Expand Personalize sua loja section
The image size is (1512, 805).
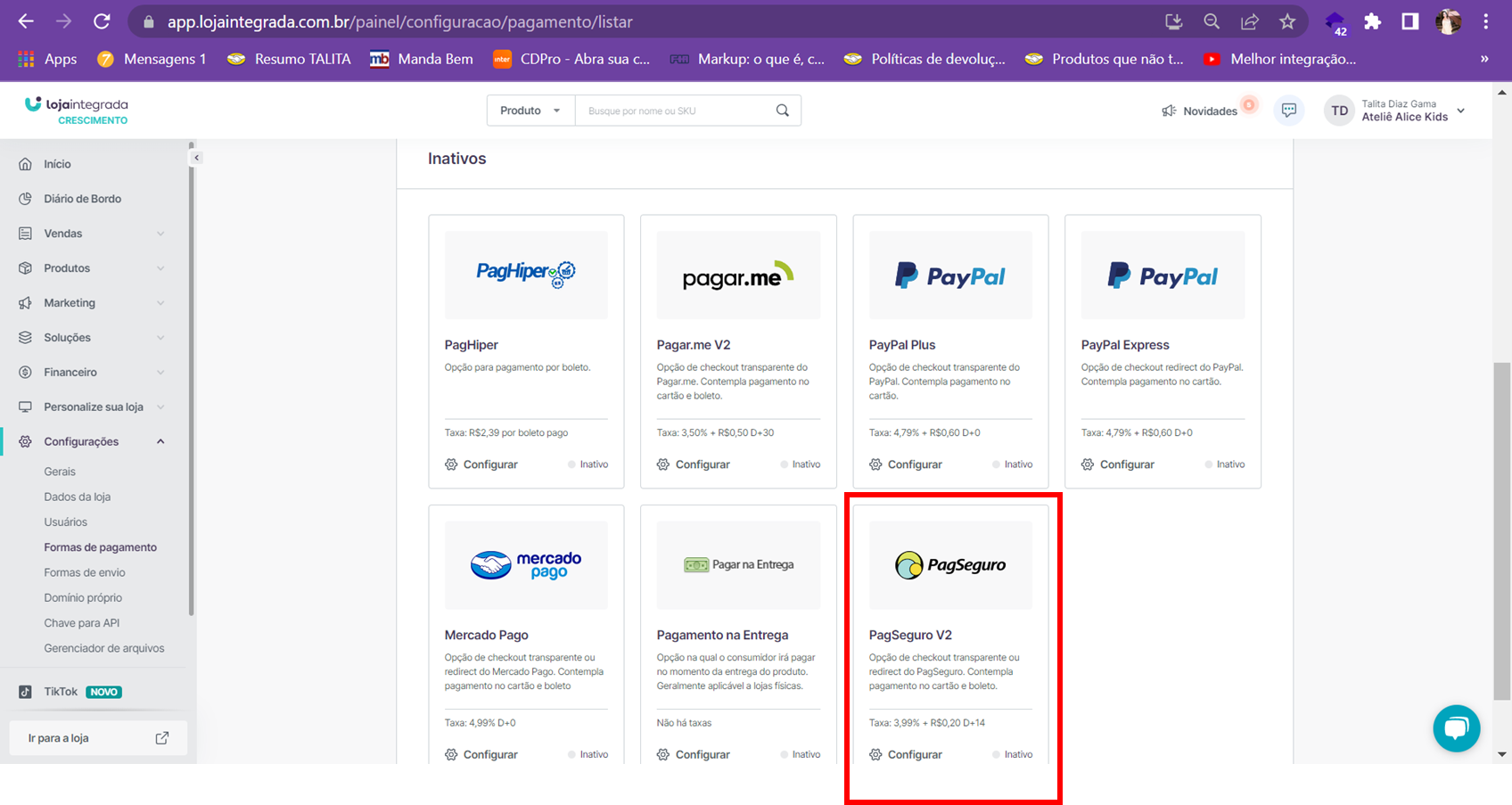[x=93, y=407]
